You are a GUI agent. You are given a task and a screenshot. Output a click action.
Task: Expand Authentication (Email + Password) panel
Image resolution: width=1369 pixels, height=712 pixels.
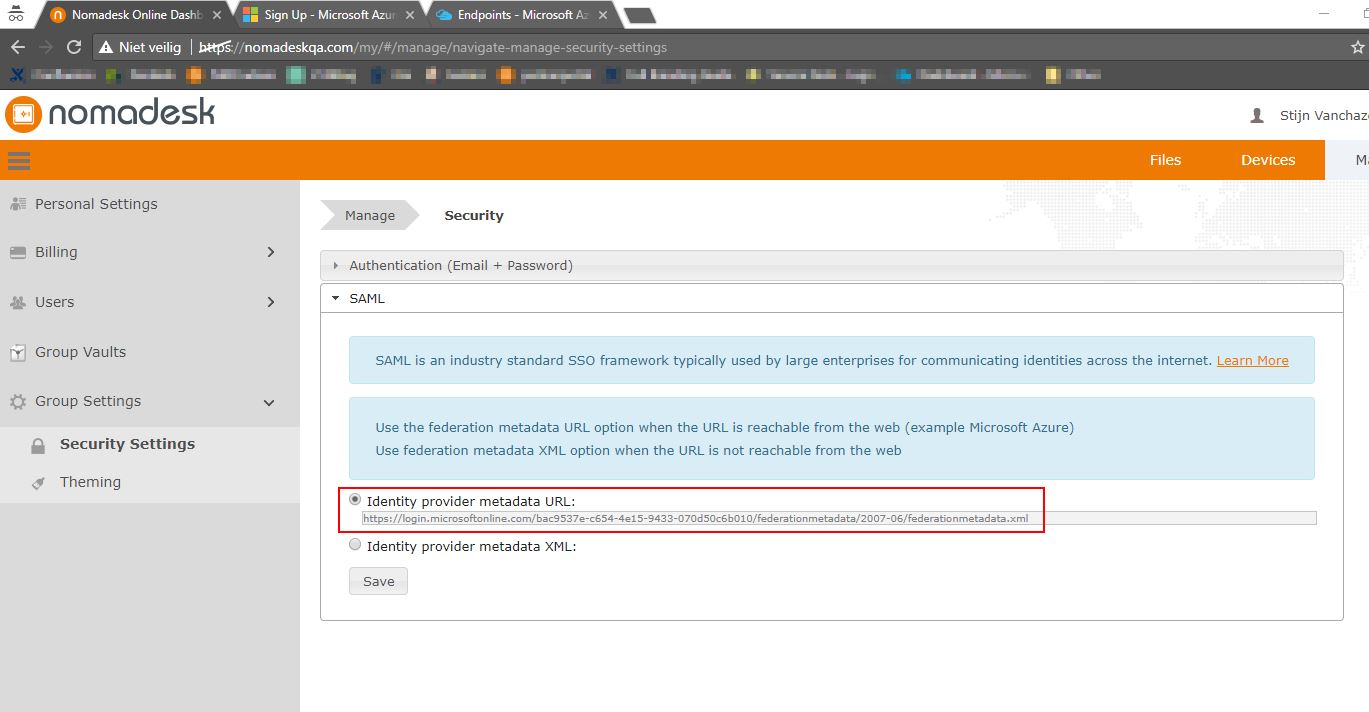460,266
